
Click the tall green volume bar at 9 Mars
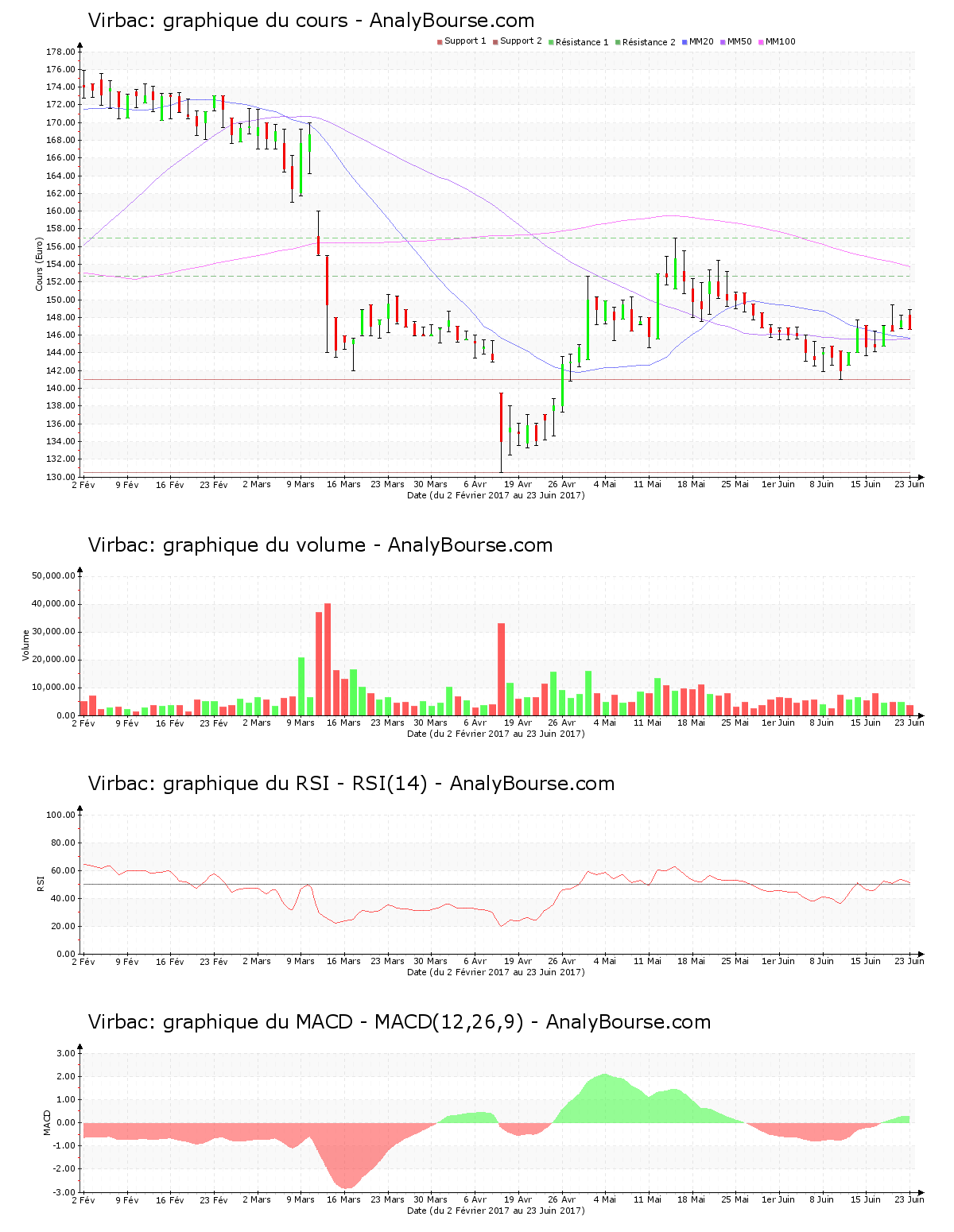point(301,686)
